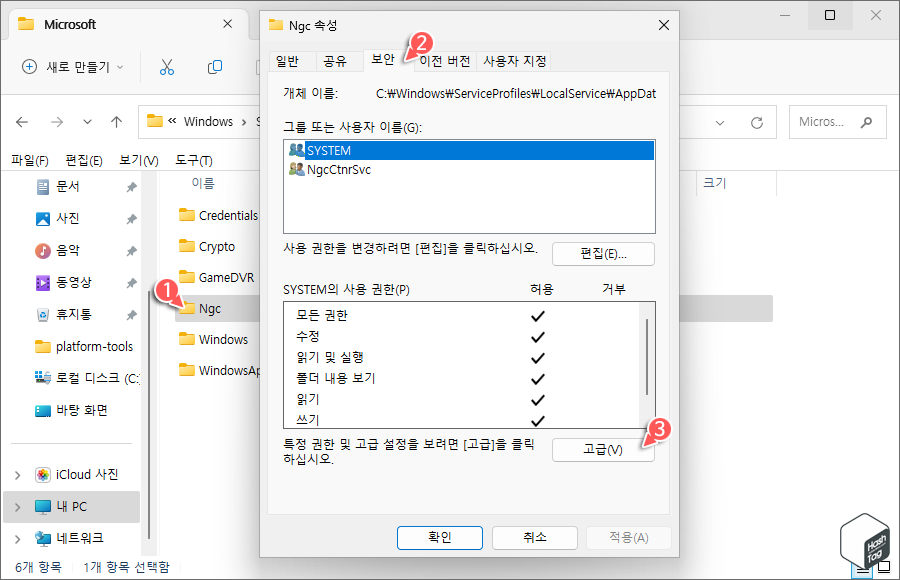Unpin Pictures (사진) via its pin icon
Screen dimensions: 900x580
(131, 219)
